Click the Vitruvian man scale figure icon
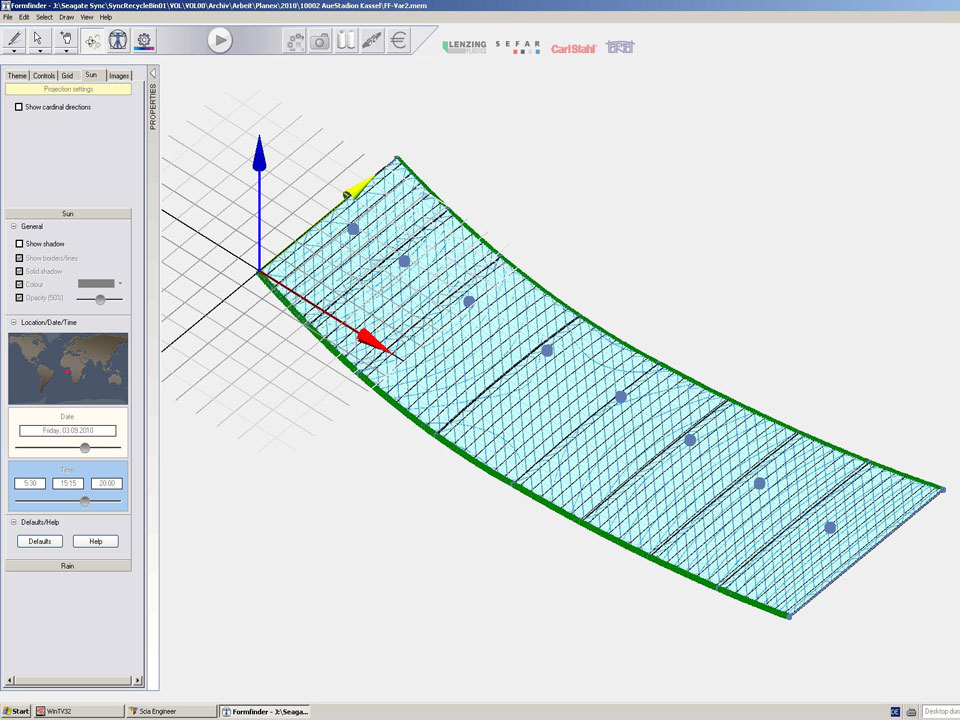 (118, 40)
